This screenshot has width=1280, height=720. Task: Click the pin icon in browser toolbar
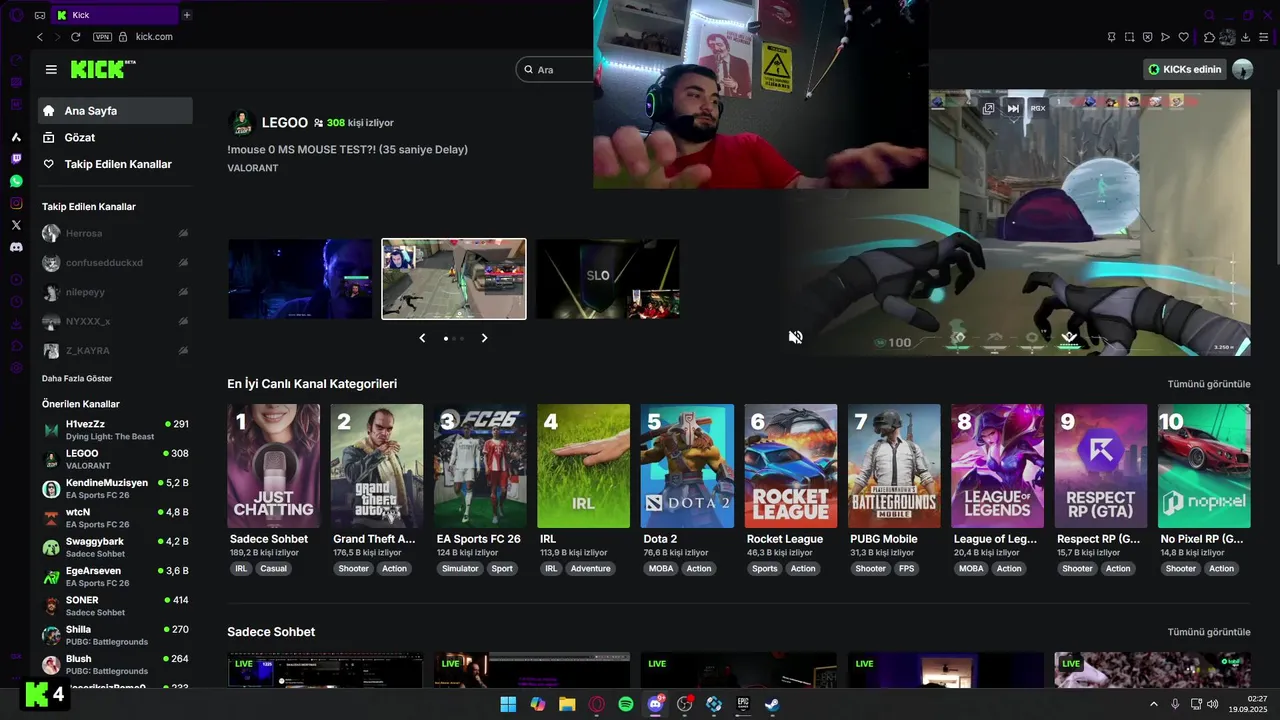[1111, 37]
